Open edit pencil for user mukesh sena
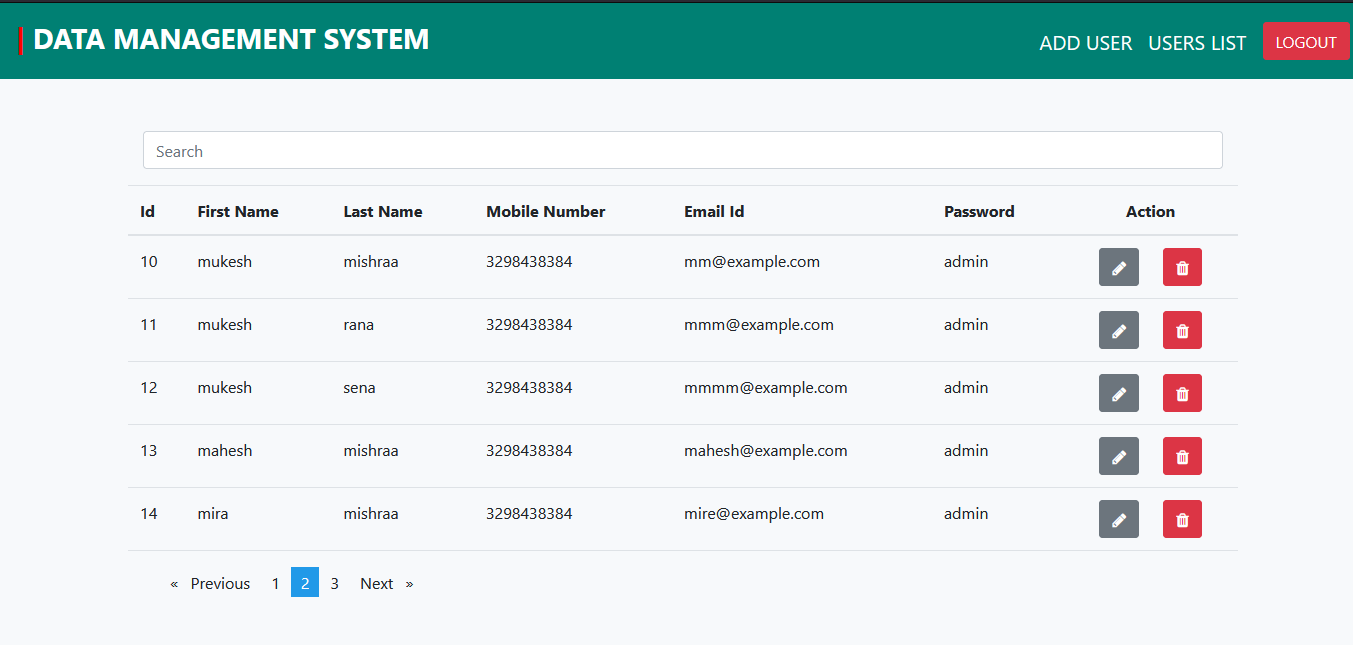The height and width of the screenshot is (645, 1353). click(x=1118, y=393)
